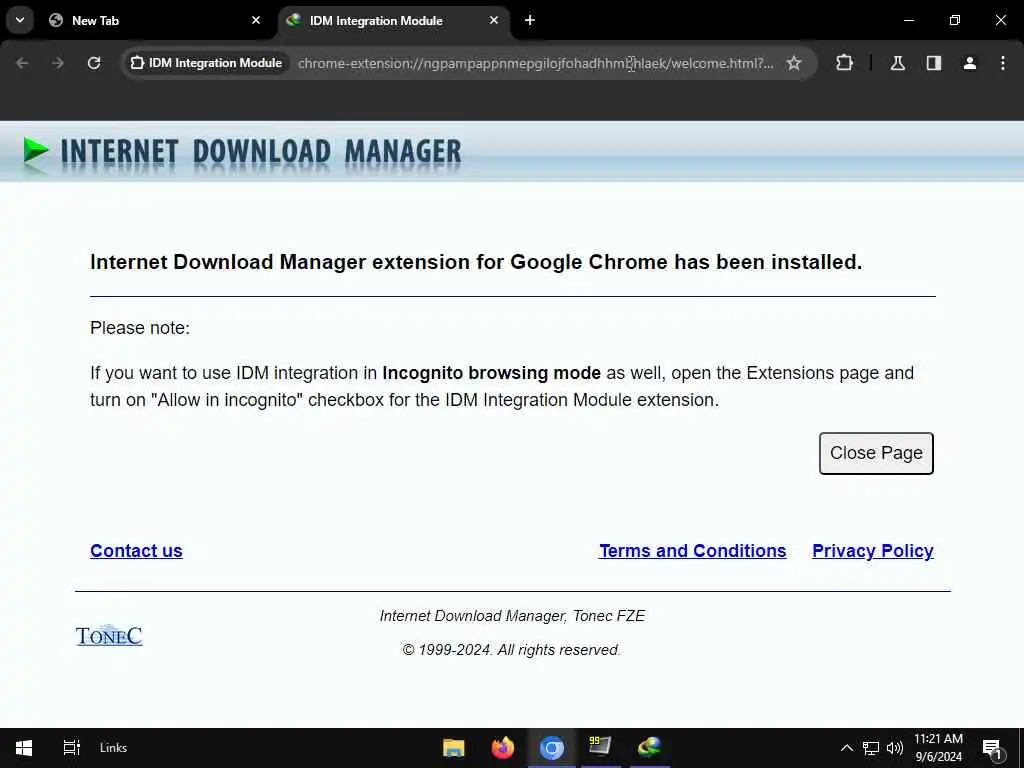Select the IDM Integration Module tab
The image size is (1024, 768).
[392, 20]
